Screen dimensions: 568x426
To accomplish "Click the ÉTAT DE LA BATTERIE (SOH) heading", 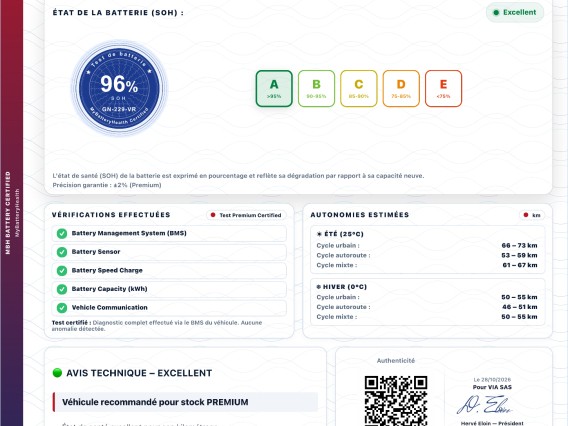I will click(118, 13).
